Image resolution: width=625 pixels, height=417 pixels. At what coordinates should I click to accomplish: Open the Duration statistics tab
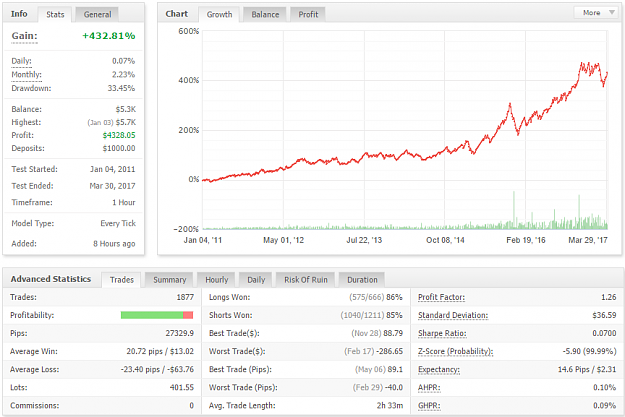tap(362, 280)
